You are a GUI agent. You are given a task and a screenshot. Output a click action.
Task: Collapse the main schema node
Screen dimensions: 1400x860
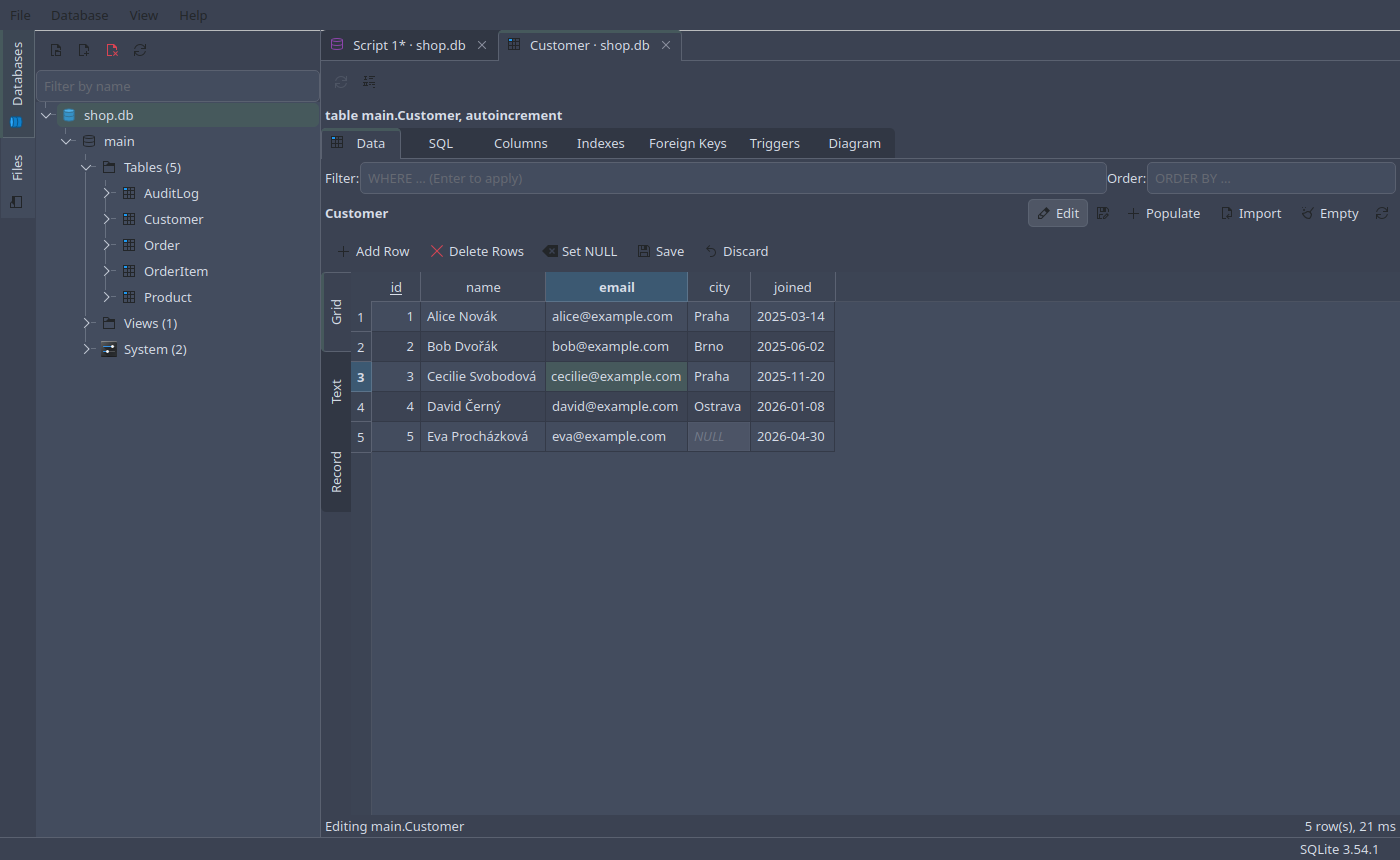coord(66,141)
